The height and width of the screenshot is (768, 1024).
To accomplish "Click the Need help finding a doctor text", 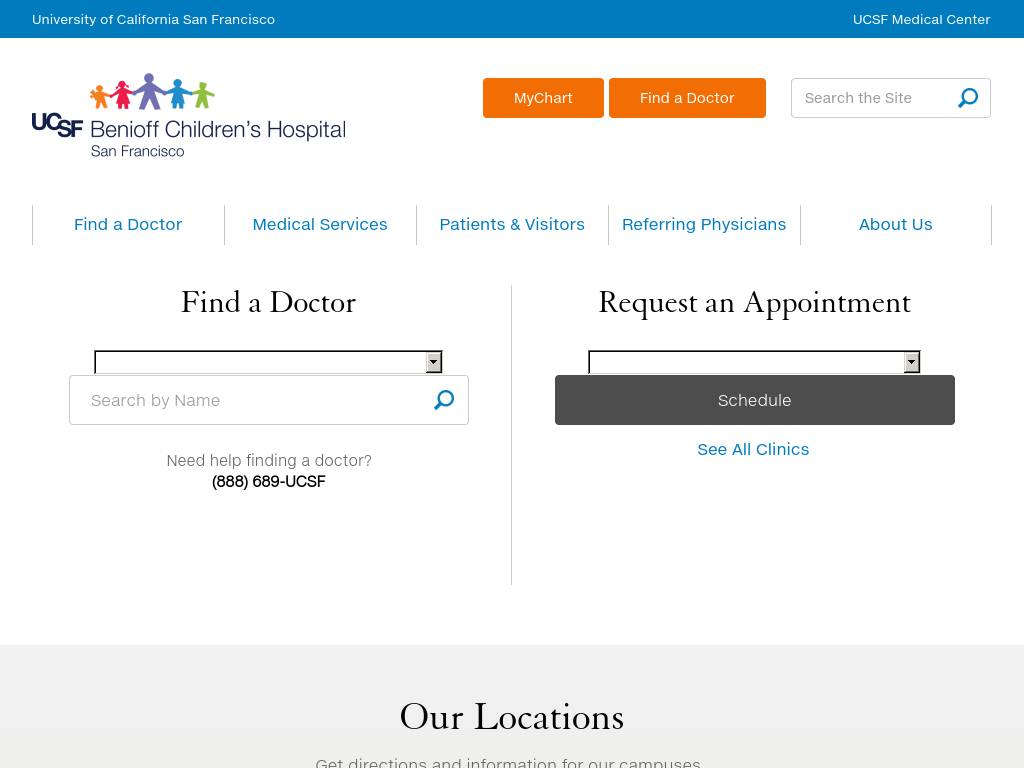I will [x=269, y=460].
